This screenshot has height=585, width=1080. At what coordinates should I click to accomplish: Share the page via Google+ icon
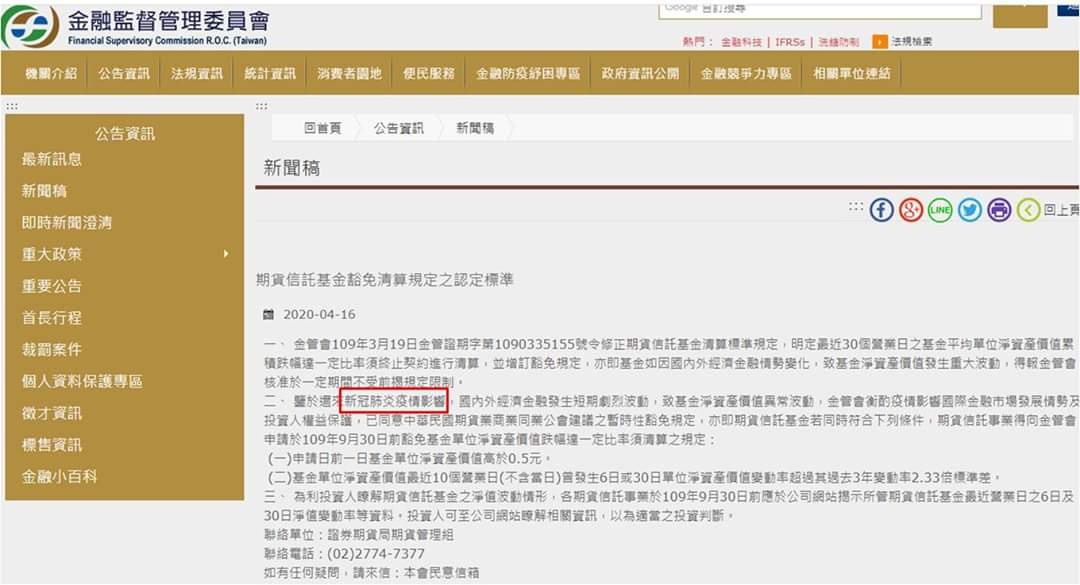(x=911, y=209)
